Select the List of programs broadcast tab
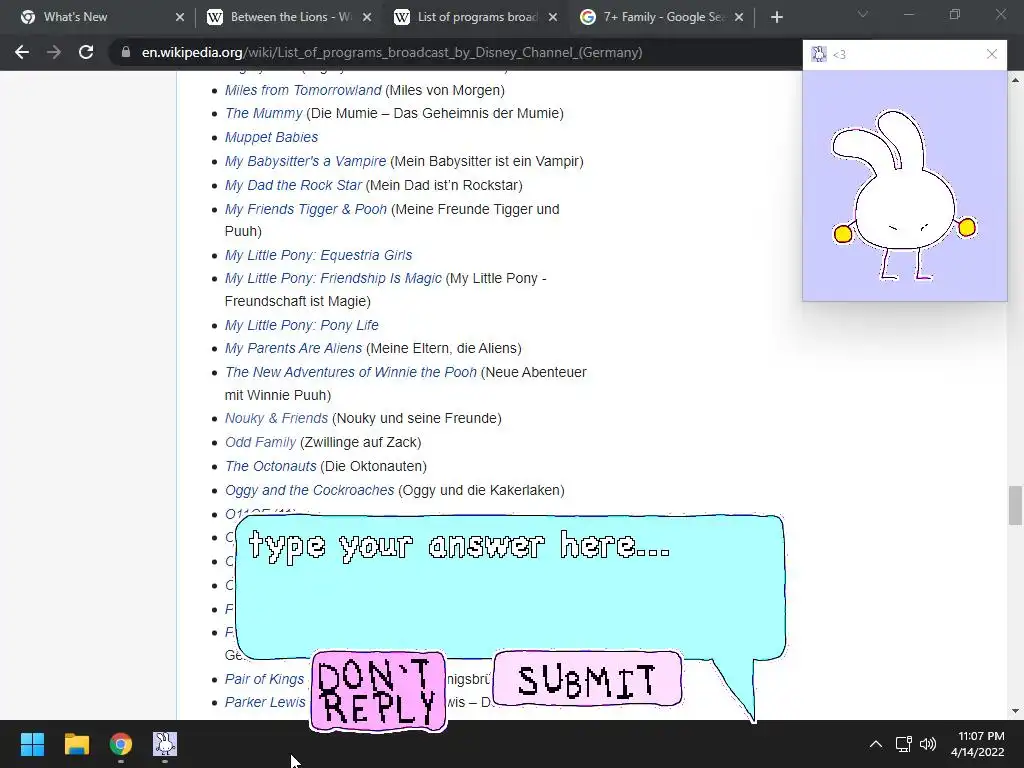1024x768 pixels. (477, 17)
